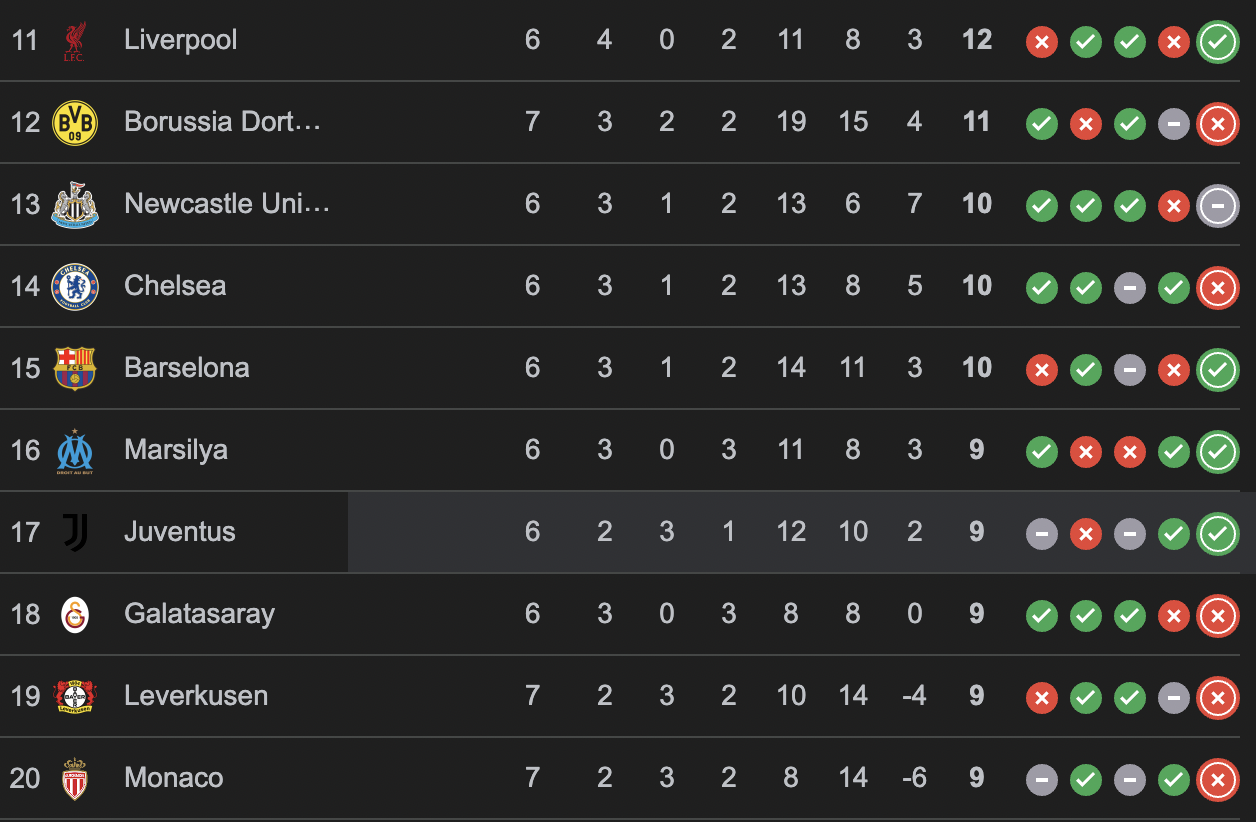Click the Borussia Dortmund BVB logo
Image resolution: width=1256 pixels, height=822 pixels.
(75, 122)
